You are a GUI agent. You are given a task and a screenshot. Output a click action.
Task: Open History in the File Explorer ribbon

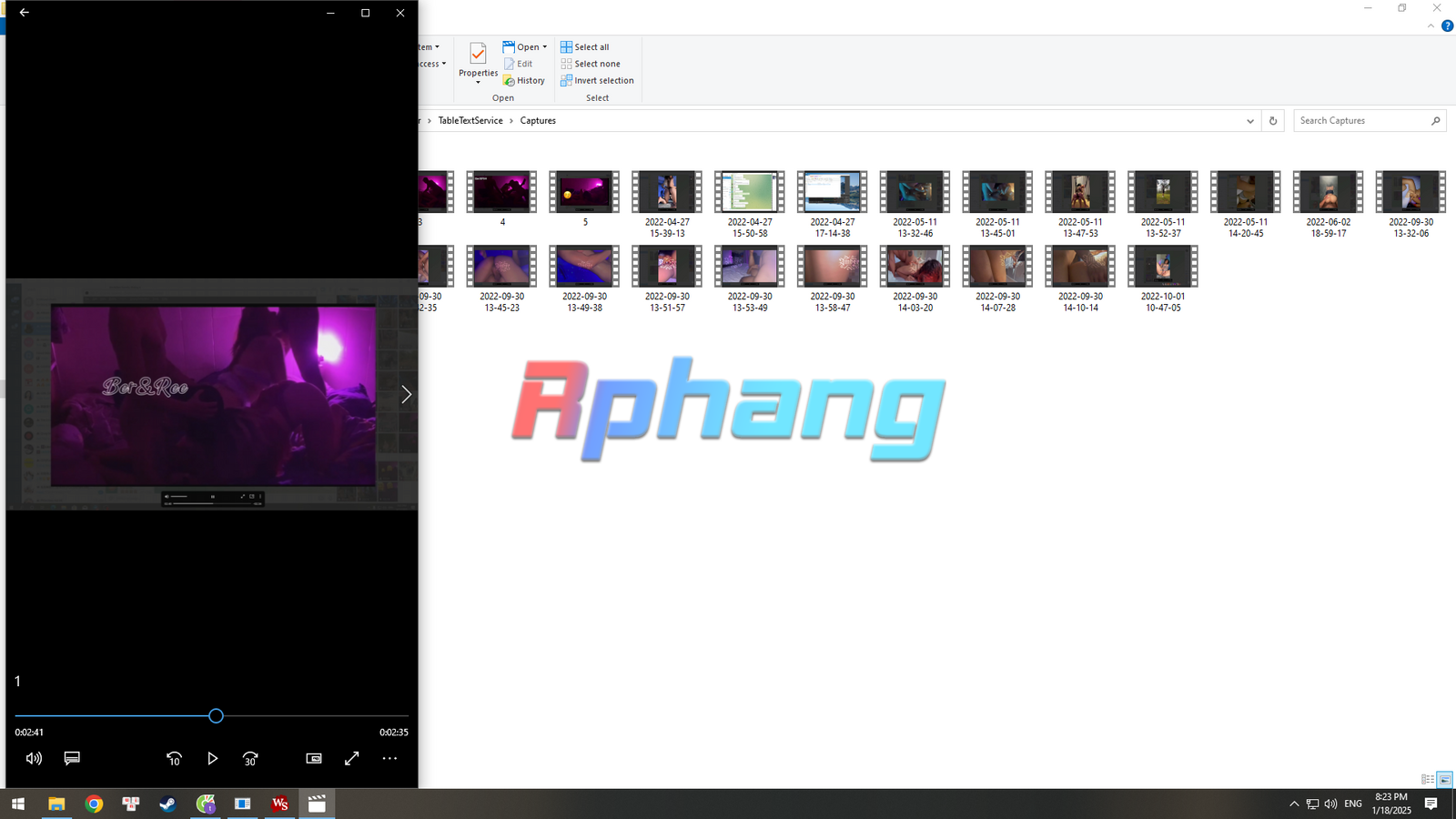524,81
